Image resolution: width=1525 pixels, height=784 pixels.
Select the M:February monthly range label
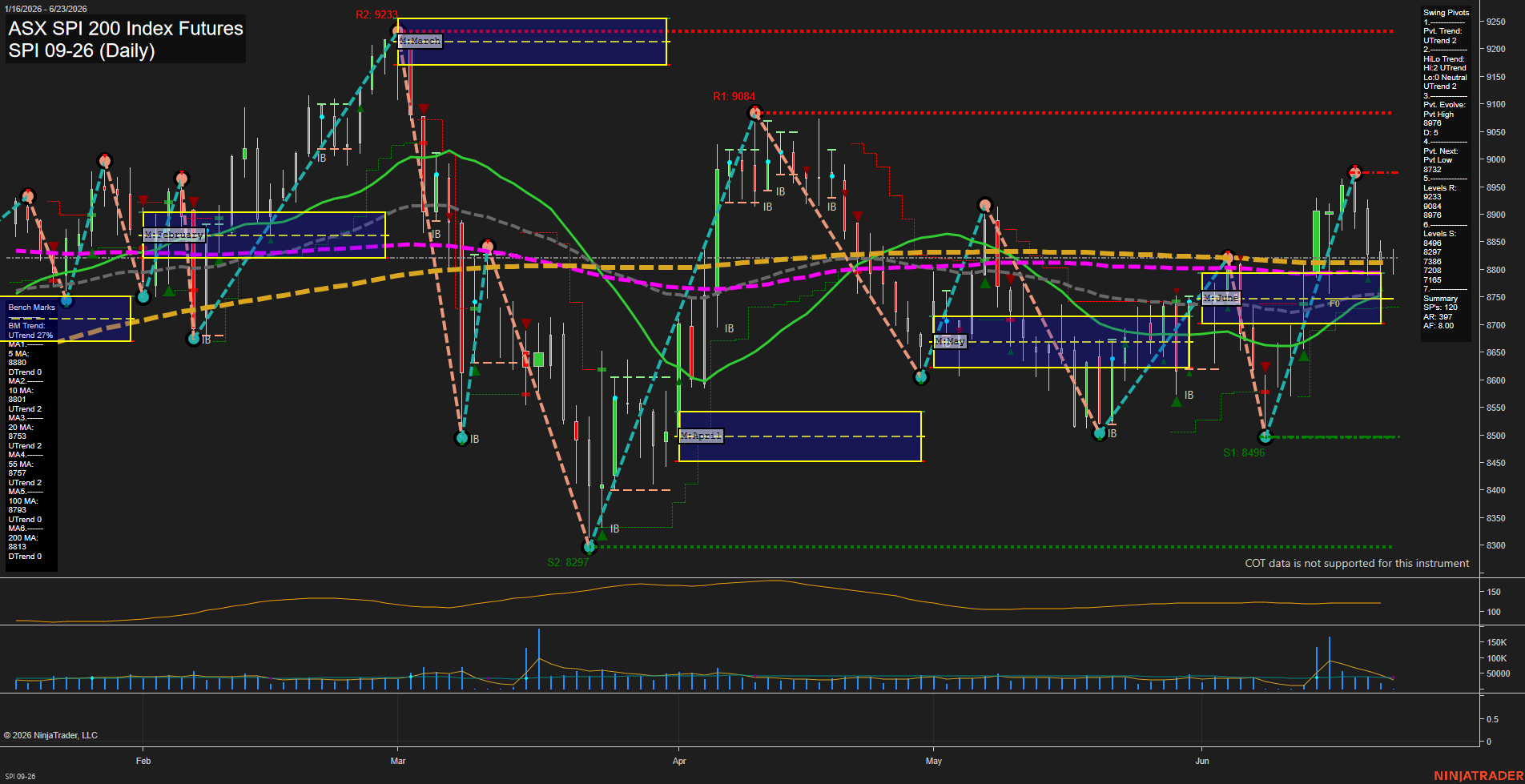tap(175, 235)
